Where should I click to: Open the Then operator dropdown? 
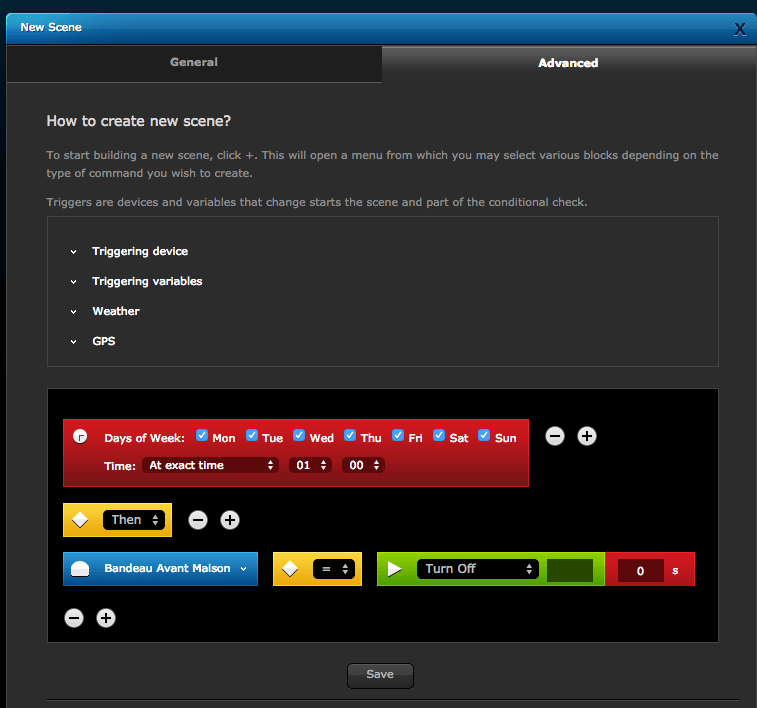pyautogui.click(x=134, y=520)
